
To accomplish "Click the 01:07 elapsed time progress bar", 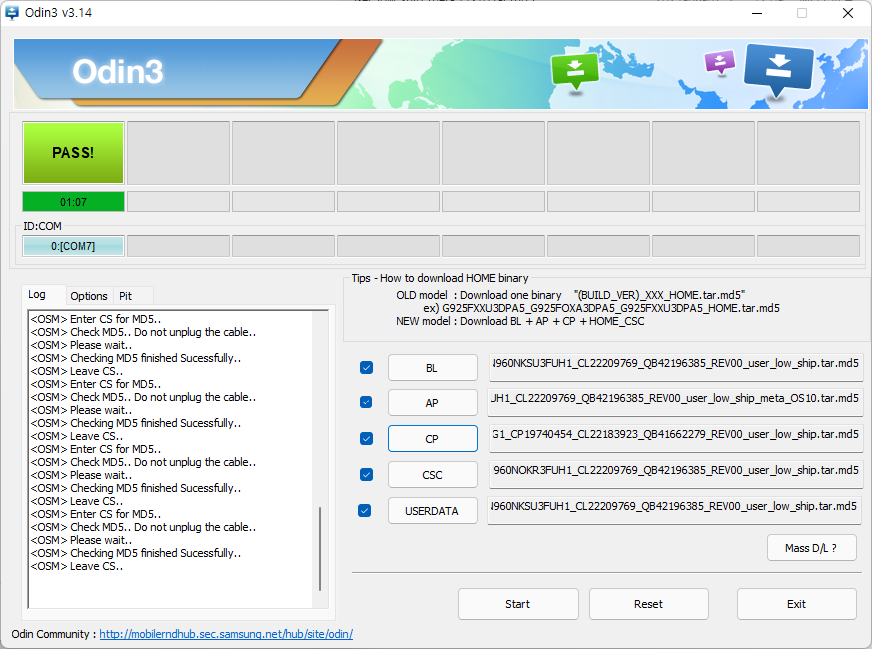I will point(73,202).
